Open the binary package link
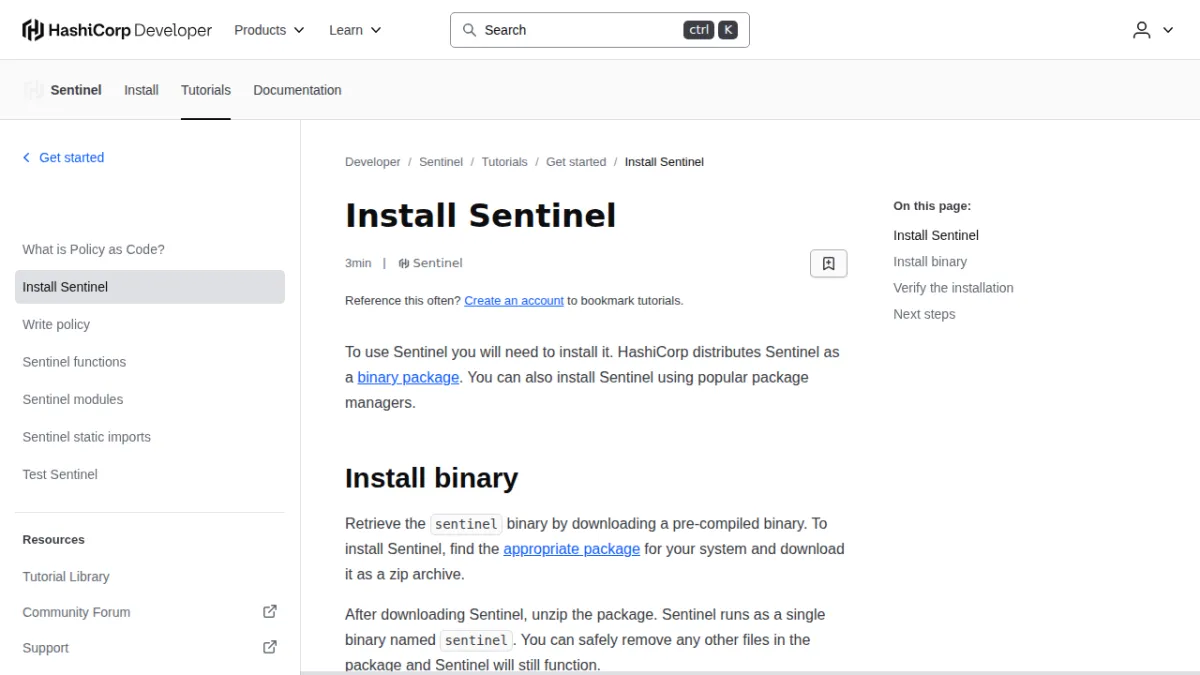Viewport: 1200px width, 675px height. [x=408, y=377]
